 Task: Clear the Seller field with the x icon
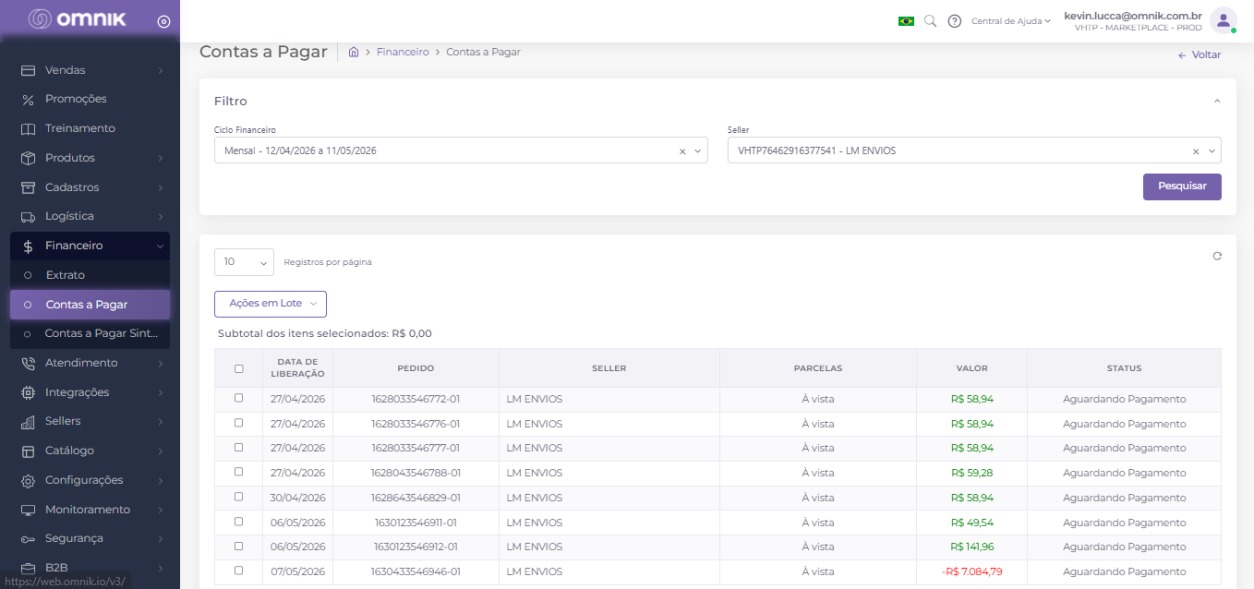coord(1195,151)
